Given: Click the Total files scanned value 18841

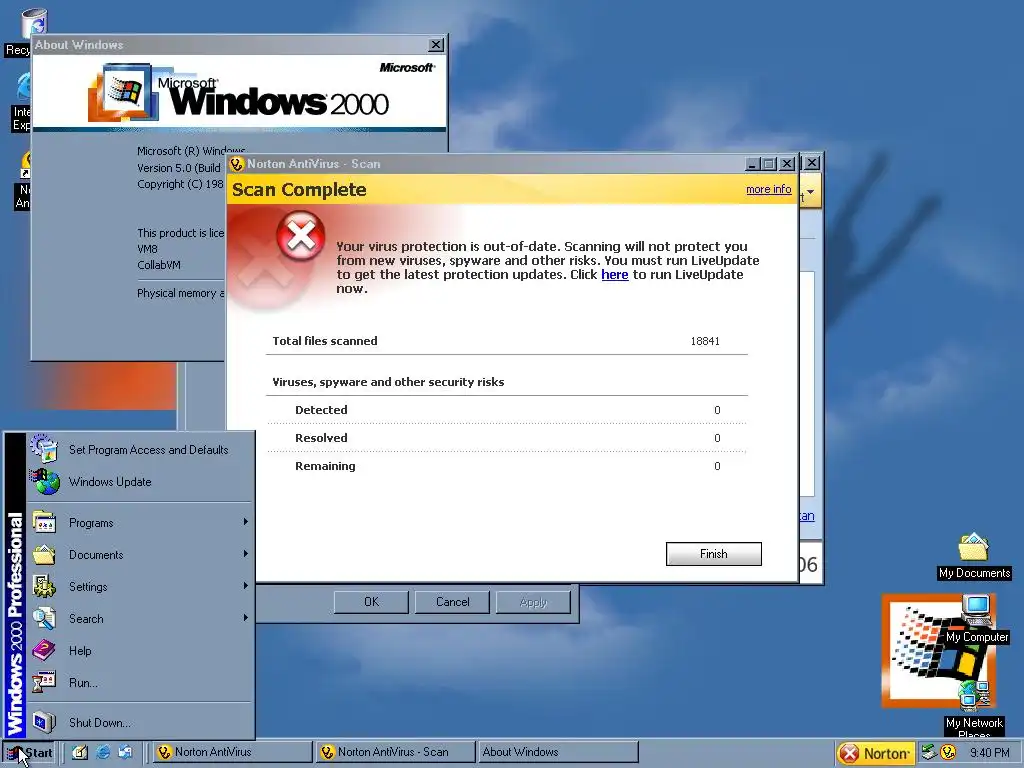Looking at the screenshot, I should [x=705, y=341].
